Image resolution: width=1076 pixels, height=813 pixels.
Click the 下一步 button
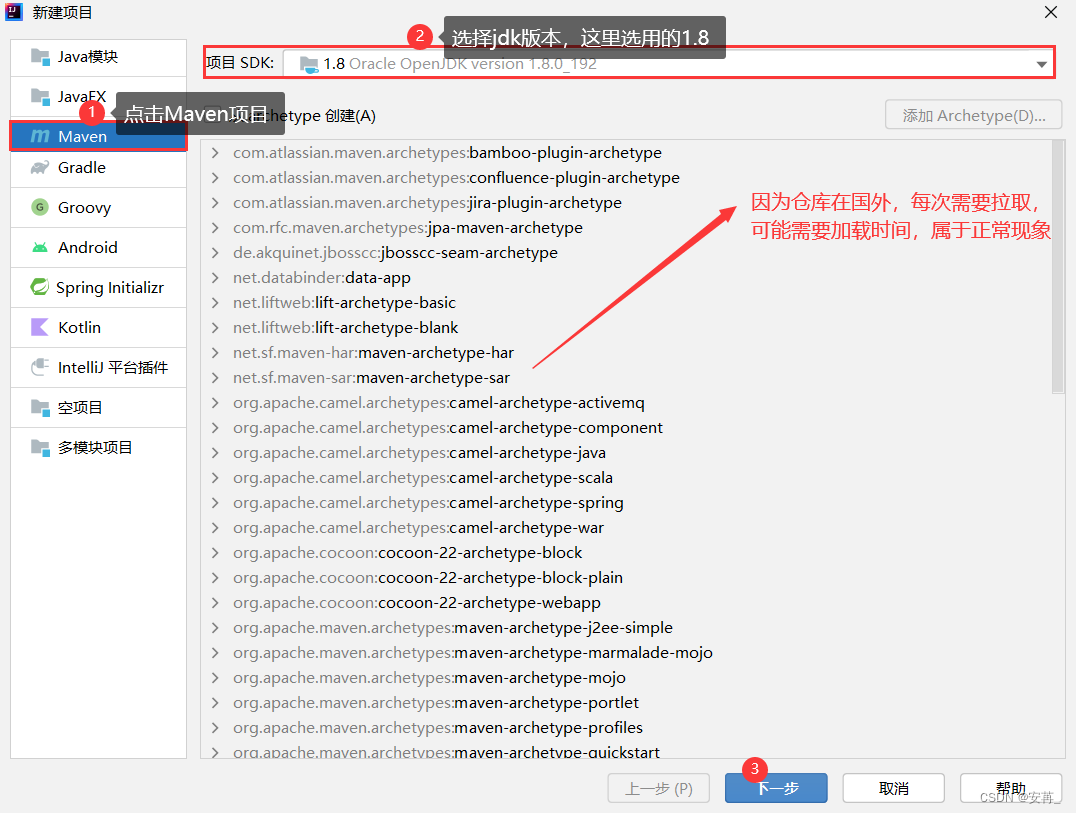click(776, 788)
